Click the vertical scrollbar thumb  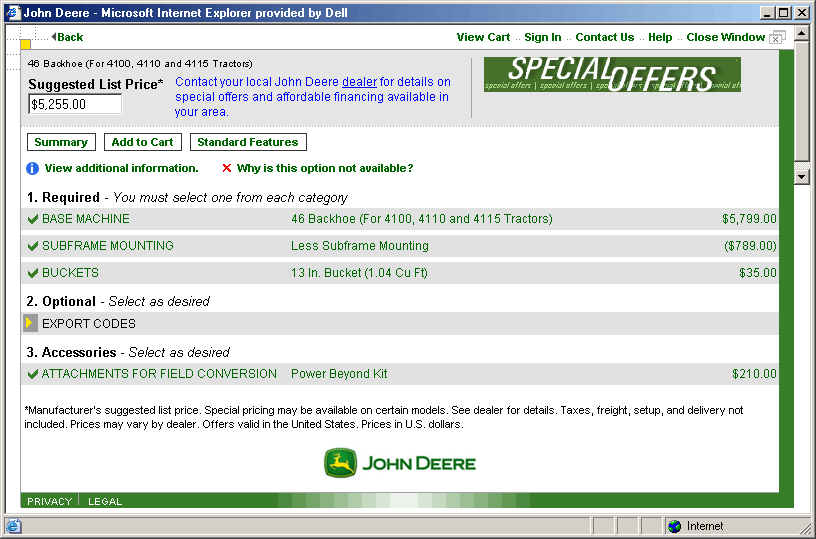pyautogui.click(x=802, y=101)
